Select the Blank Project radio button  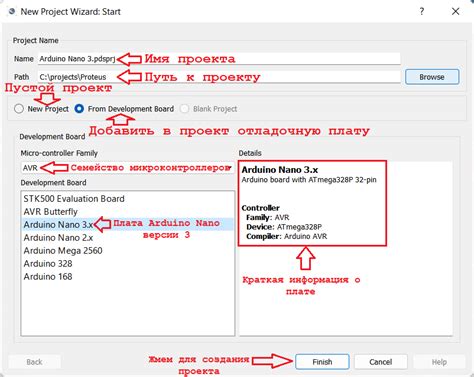click(x=184, y=109)
